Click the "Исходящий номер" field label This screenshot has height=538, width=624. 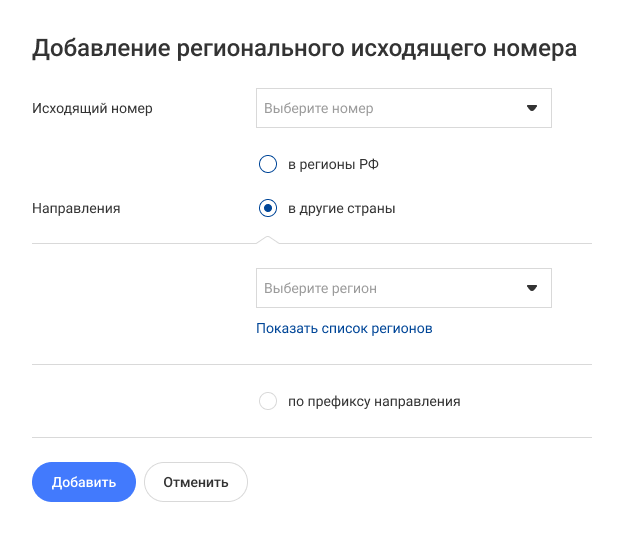coord(93,108)
